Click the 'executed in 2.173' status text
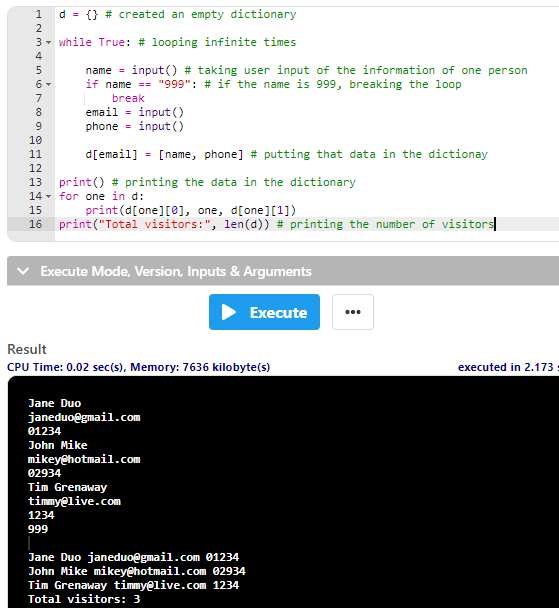559x608 pixels. (x=506, y=367)
